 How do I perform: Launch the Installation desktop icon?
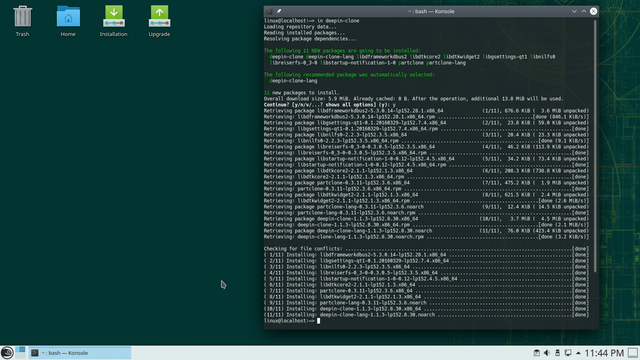(x=113, y=21)
